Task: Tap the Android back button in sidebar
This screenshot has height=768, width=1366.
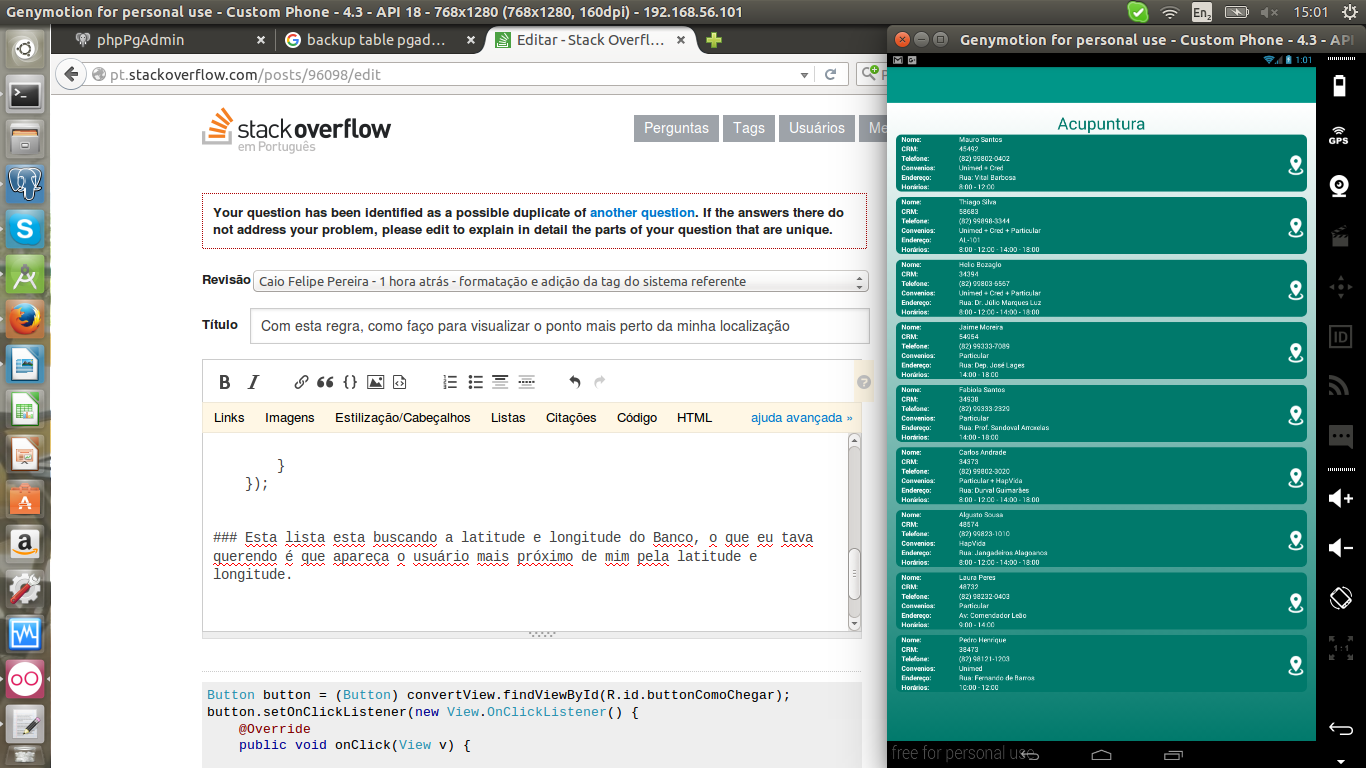Action: point(1340,727)
